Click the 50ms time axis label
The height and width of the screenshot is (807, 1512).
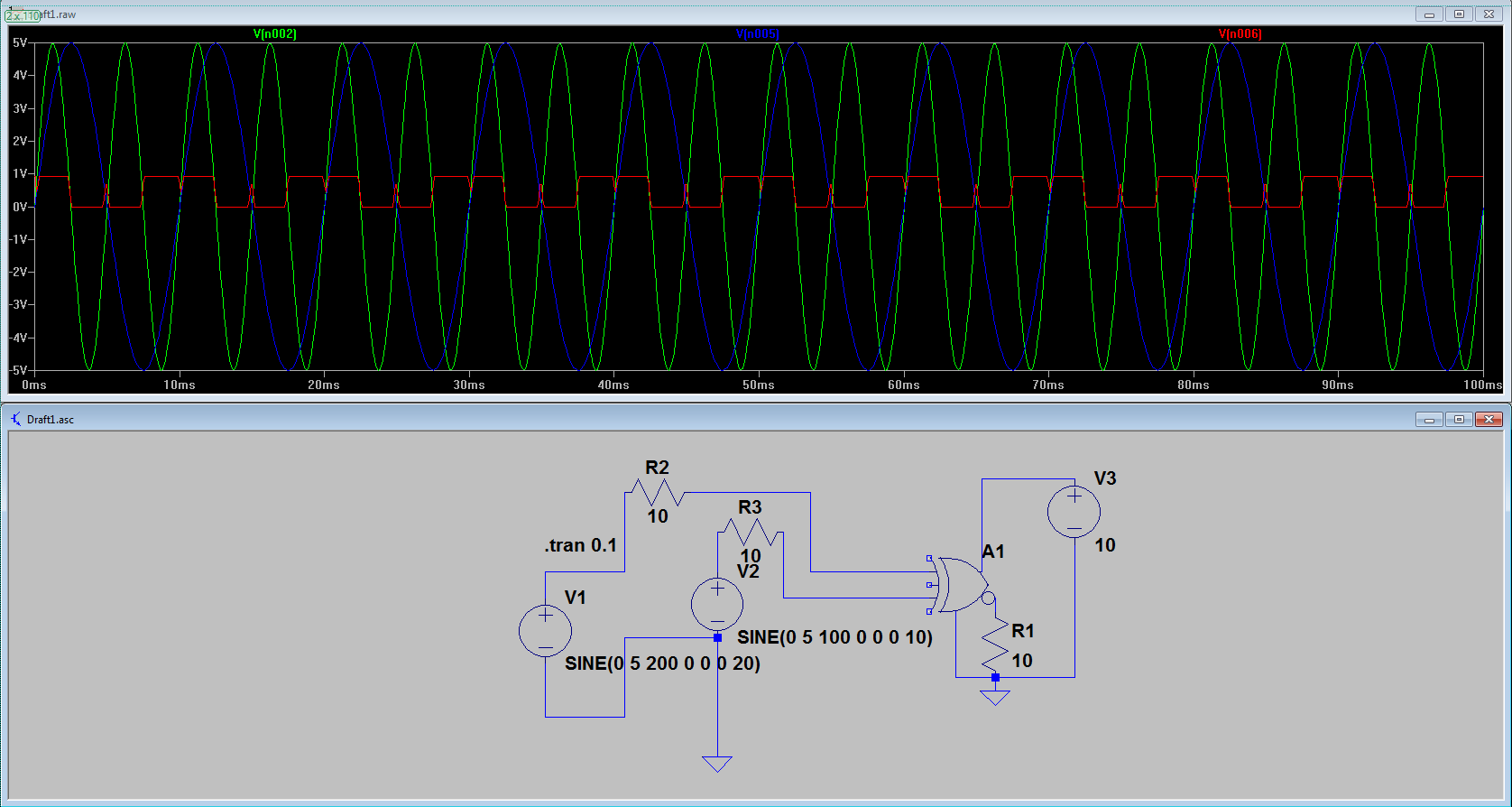coord(759,385)
